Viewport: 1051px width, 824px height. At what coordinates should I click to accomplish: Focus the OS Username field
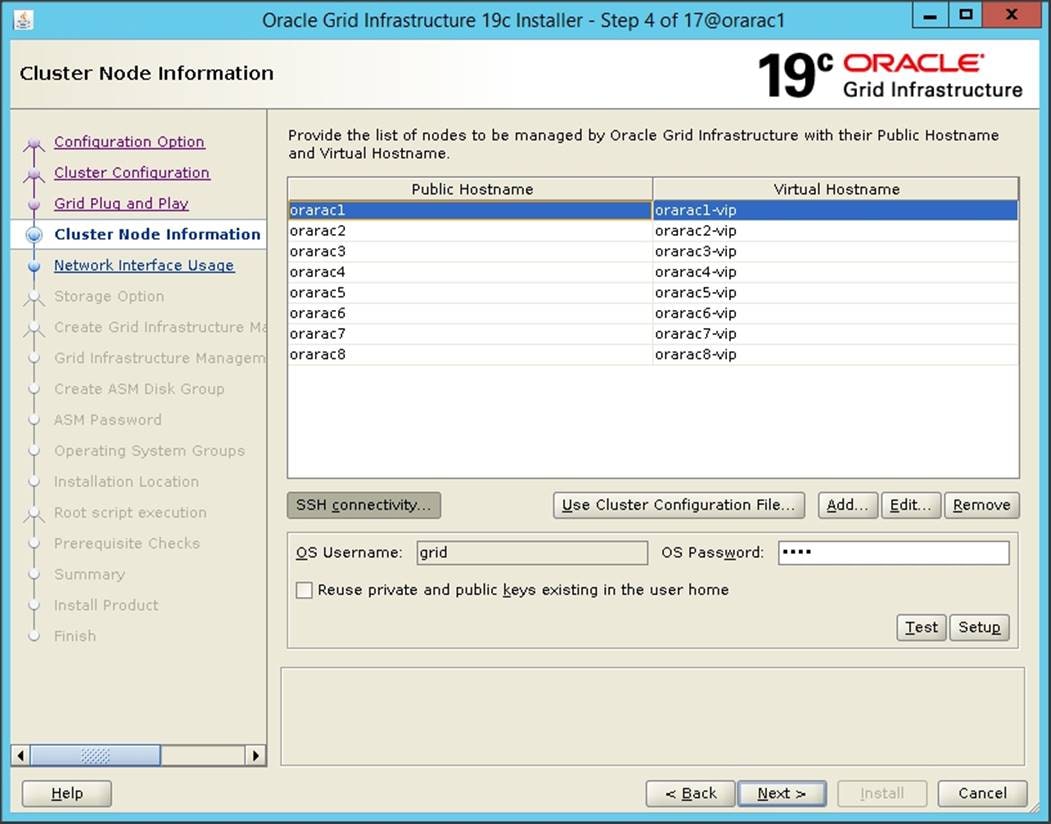[532, 553]
